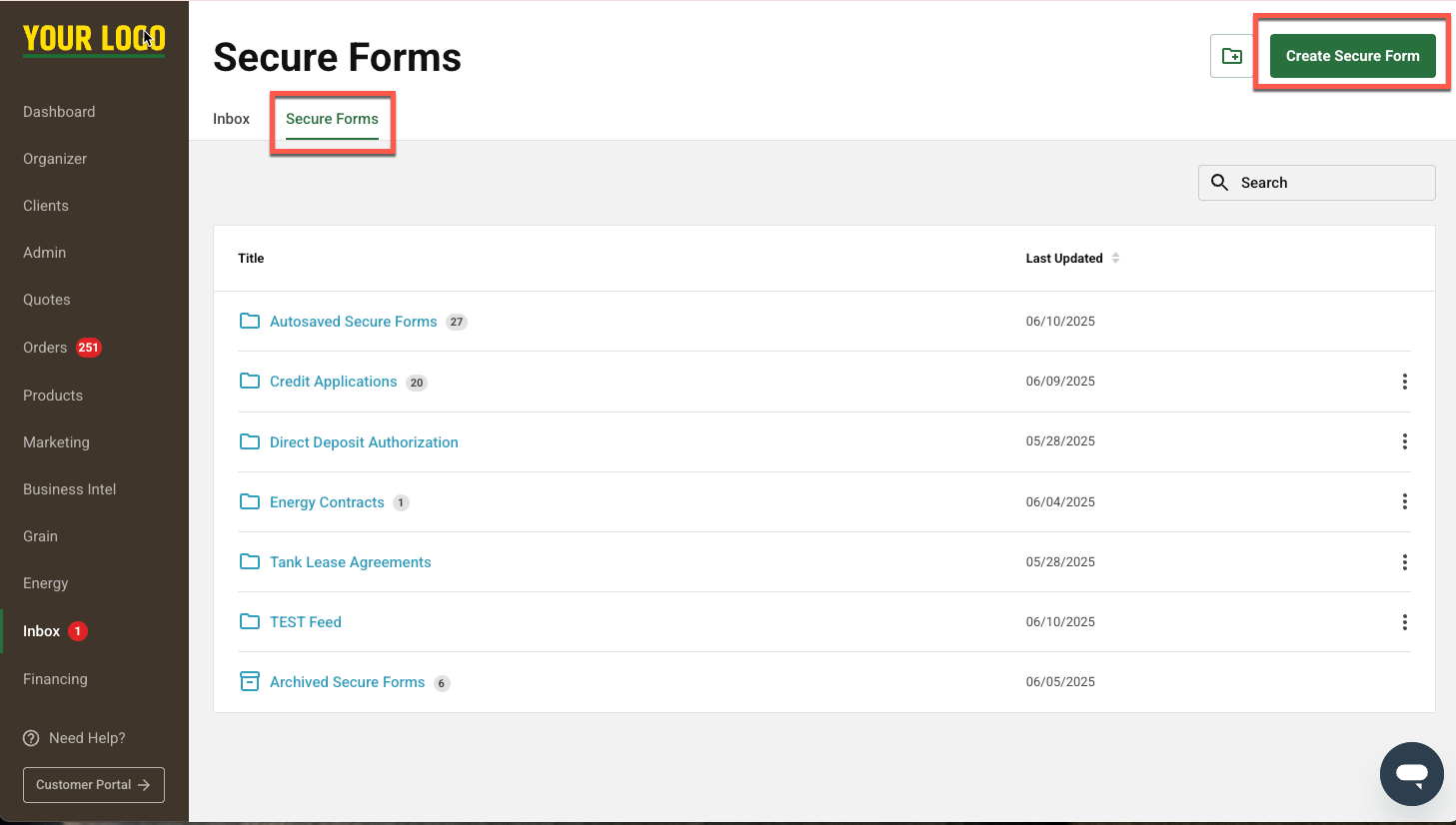1456x825 pixels.
Task: Click the new folder icon button
Action: (1231, 56)
